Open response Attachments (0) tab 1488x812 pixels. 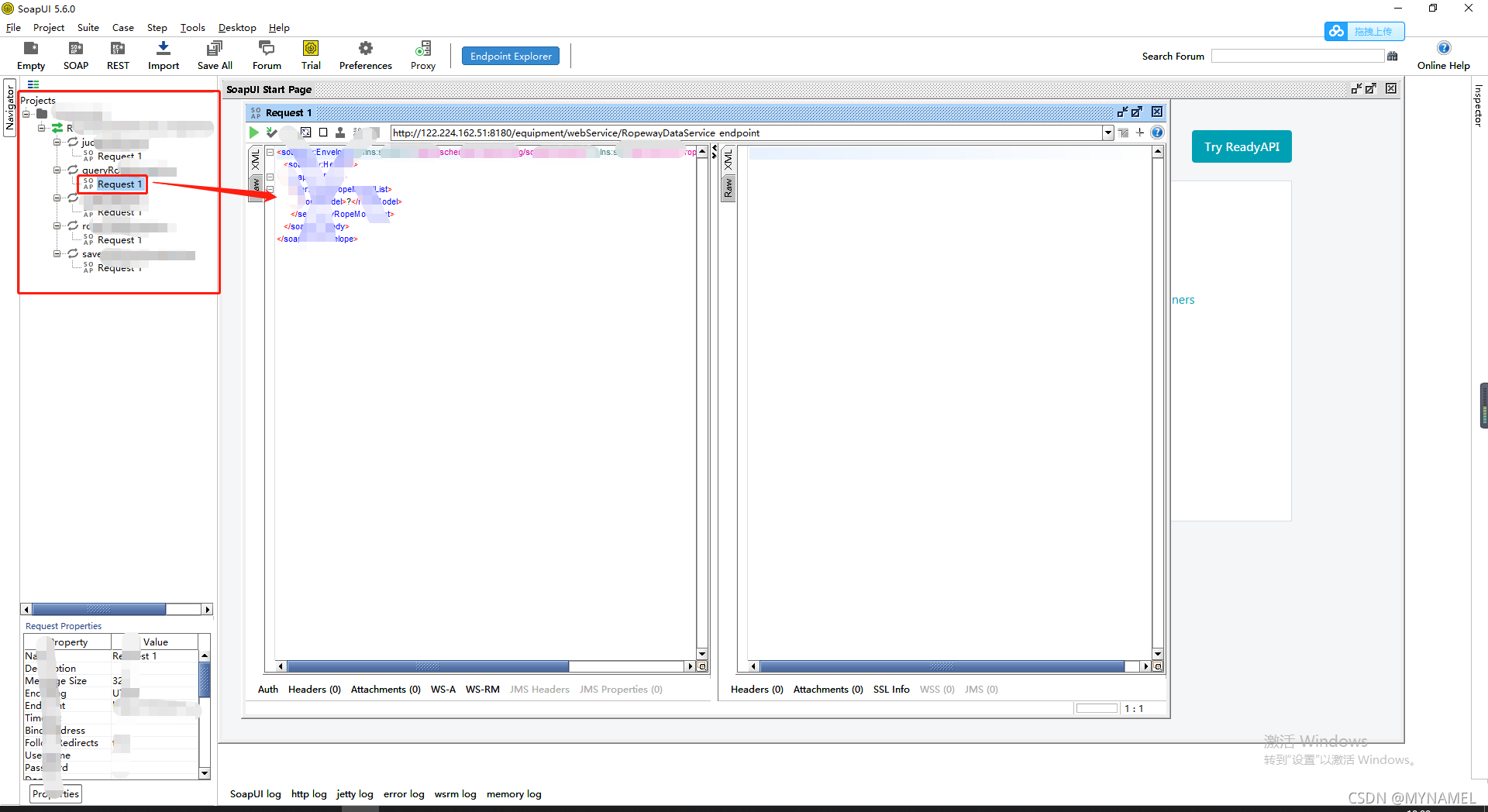tap(828, 690)
